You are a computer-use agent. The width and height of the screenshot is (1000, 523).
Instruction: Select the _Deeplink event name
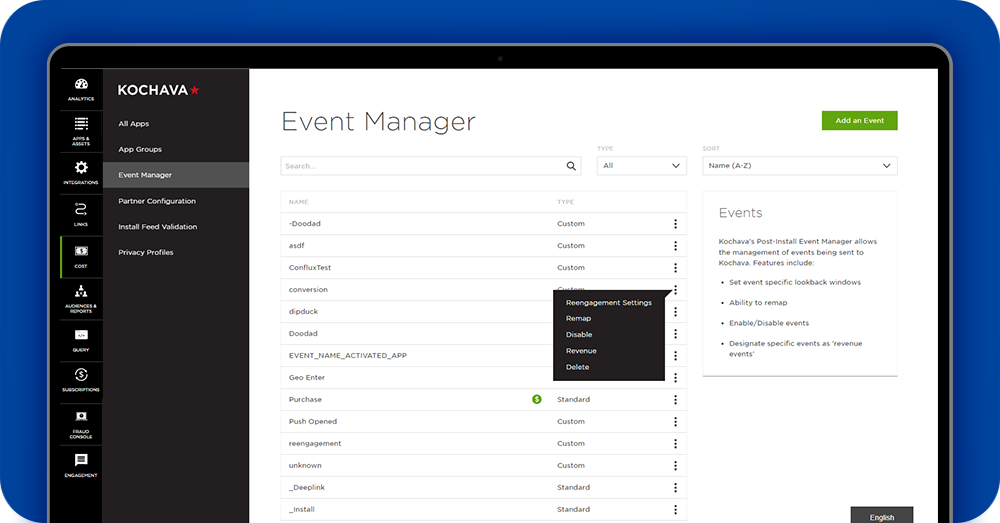point(307,488)
